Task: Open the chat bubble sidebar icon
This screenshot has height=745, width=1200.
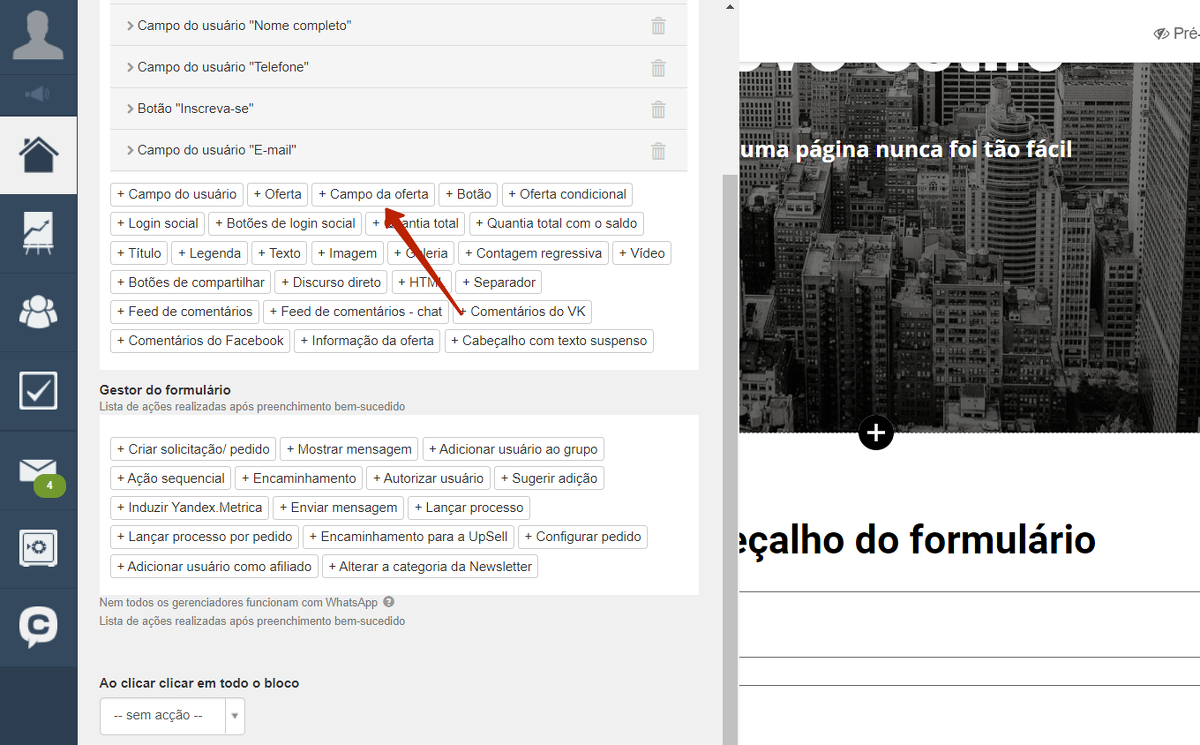Action: click(x=38, y=627)
